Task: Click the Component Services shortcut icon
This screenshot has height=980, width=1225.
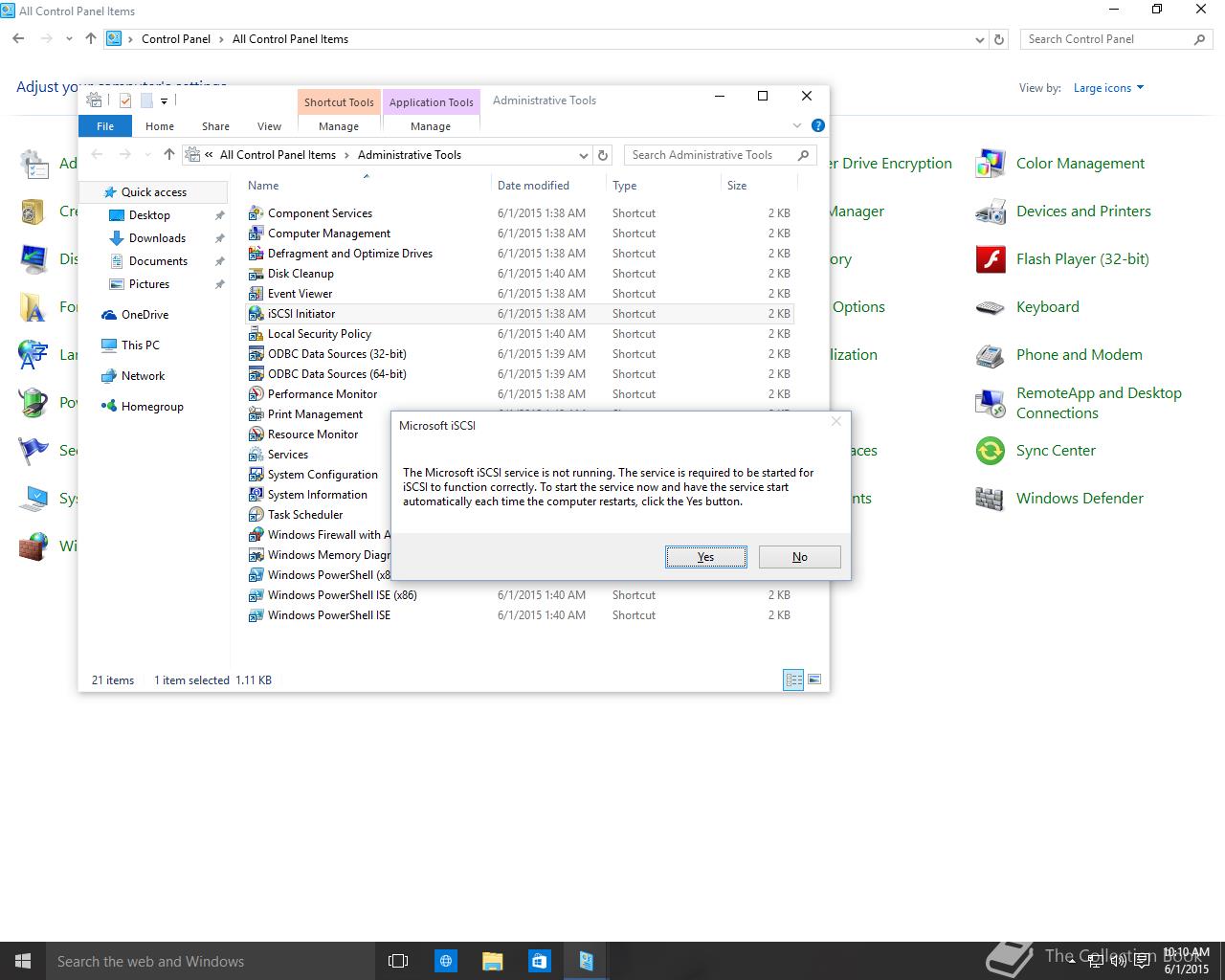Action: point(256,212)
